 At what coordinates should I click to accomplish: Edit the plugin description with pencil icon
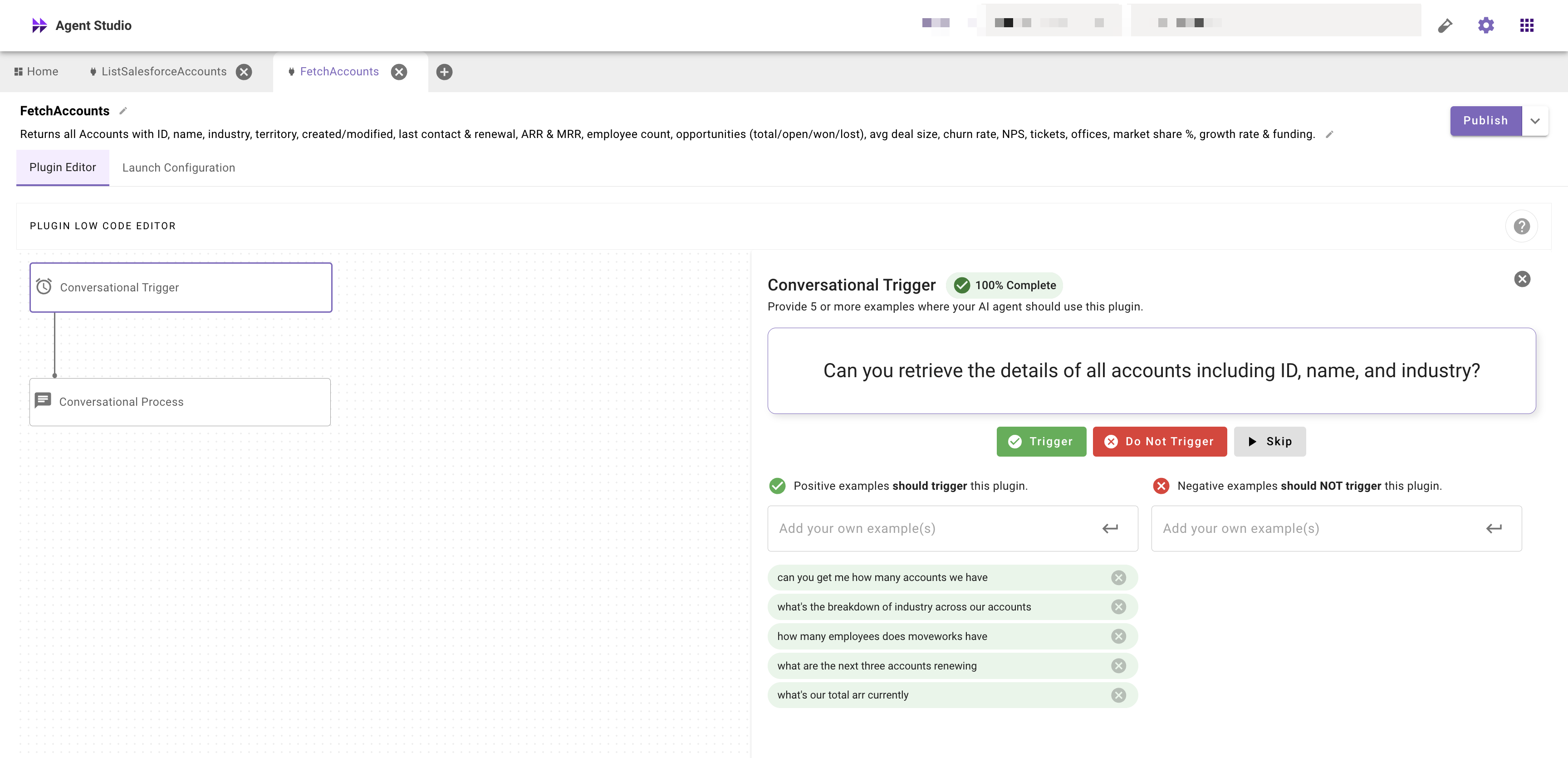tap(1329, 134)
